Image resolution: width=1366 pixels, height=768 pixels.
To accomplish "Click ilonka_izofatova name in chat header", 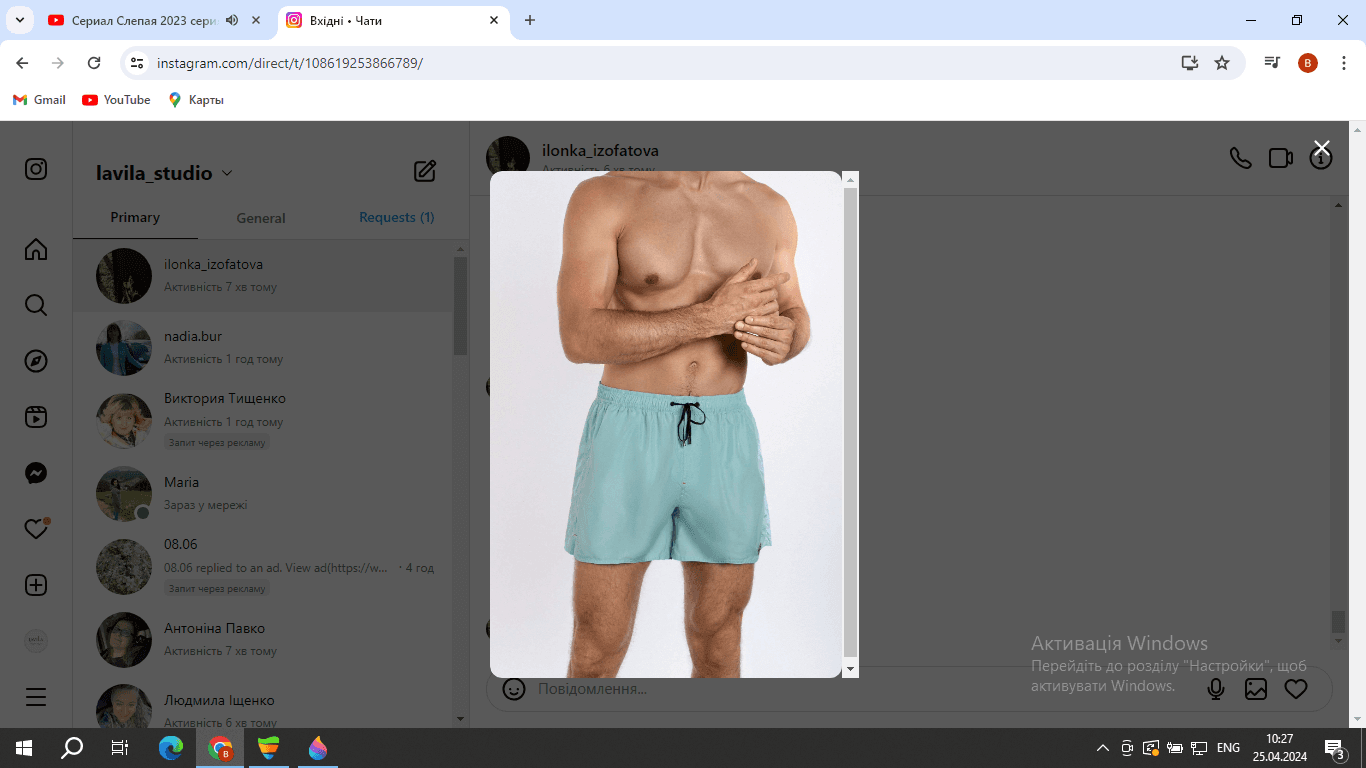I will tap(600, 151).
